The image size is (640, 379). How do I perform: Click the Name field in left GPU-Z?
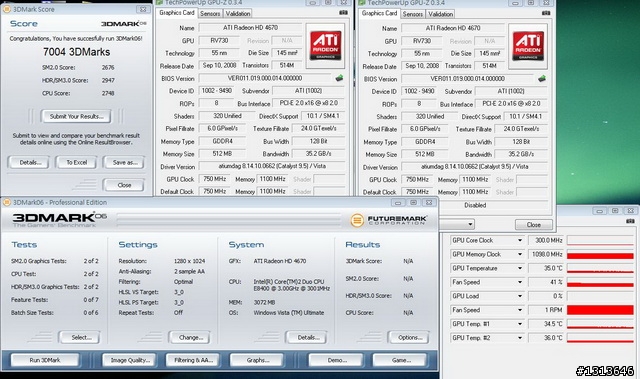pos(250,28)
